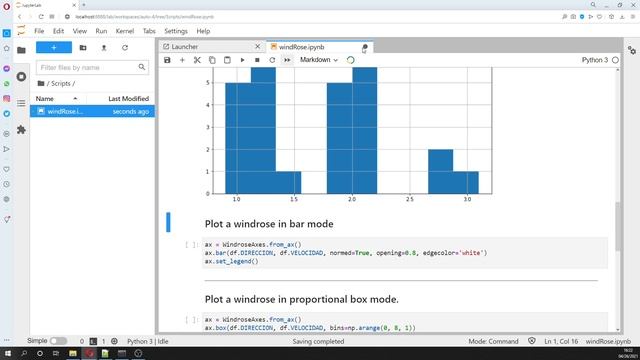640x360 pixels.
Task: Click the WindroseAxes bar code cell
Action: tap(404, 253)
